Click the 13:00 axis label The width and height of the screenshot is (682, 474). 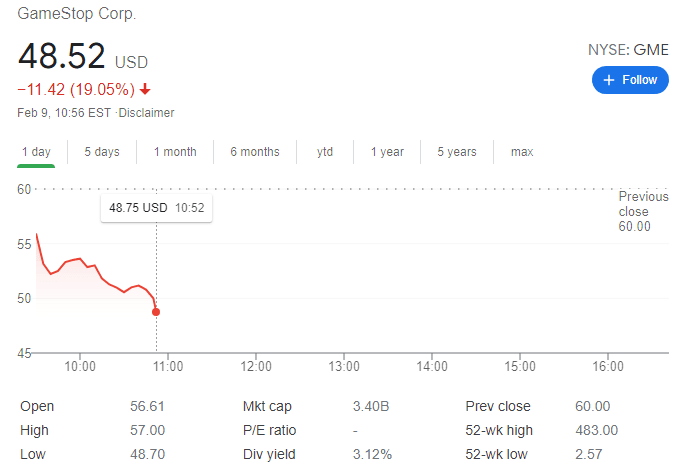[344, 366]
